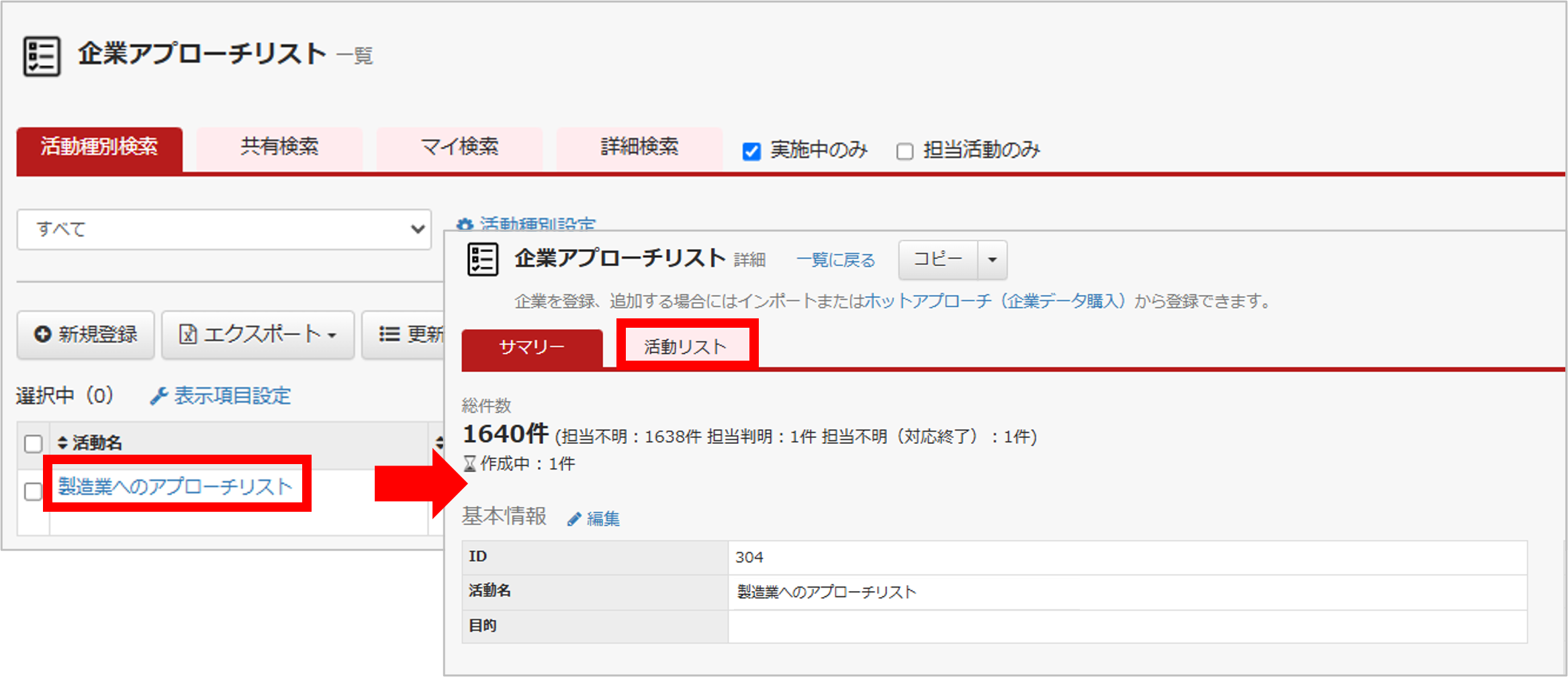Click the 総件数 label
This screenshot has width=1568, height=677.
487,406
